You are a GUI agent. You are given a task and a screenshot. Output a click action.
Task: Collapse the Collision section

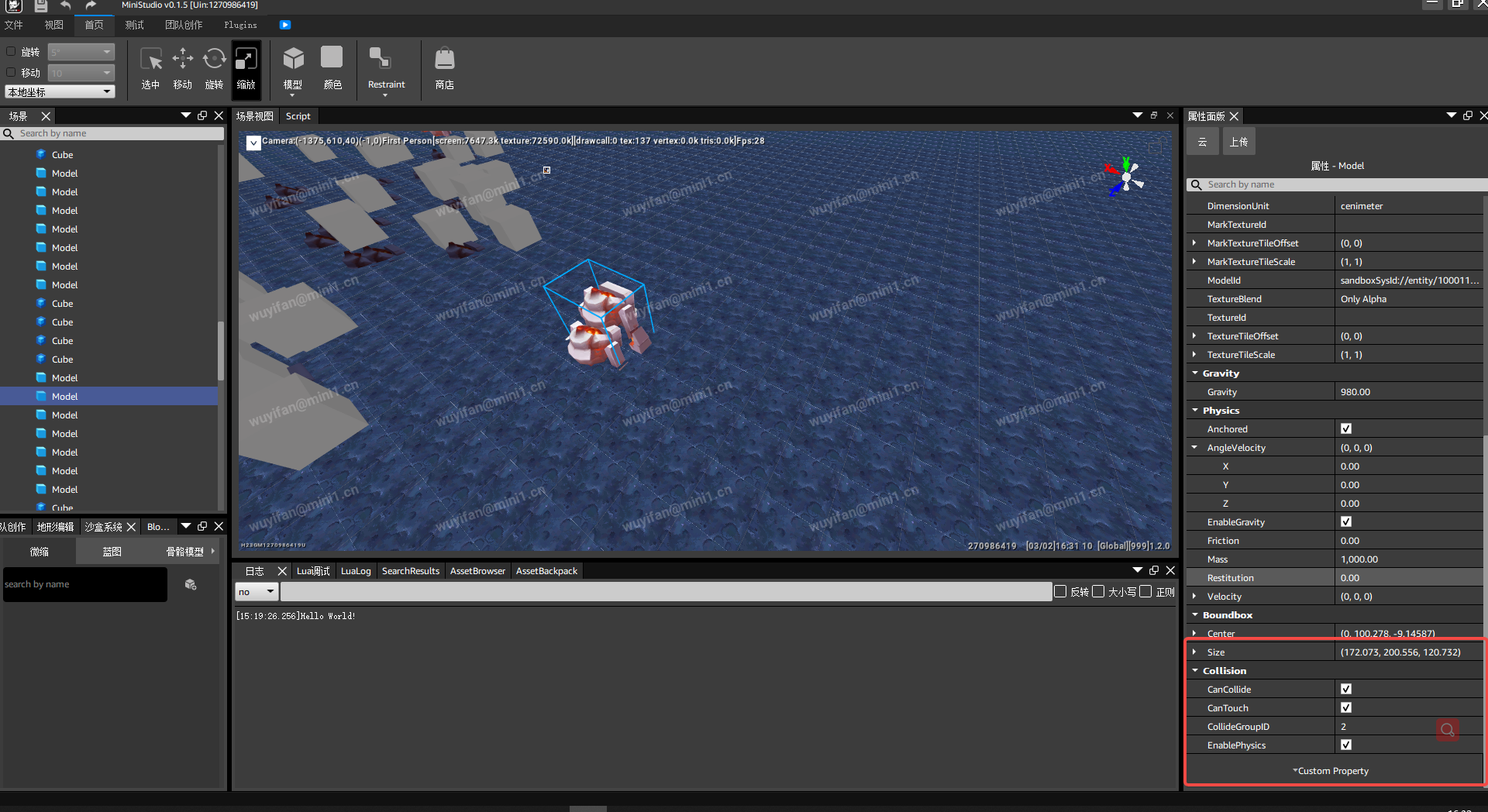1195,670
